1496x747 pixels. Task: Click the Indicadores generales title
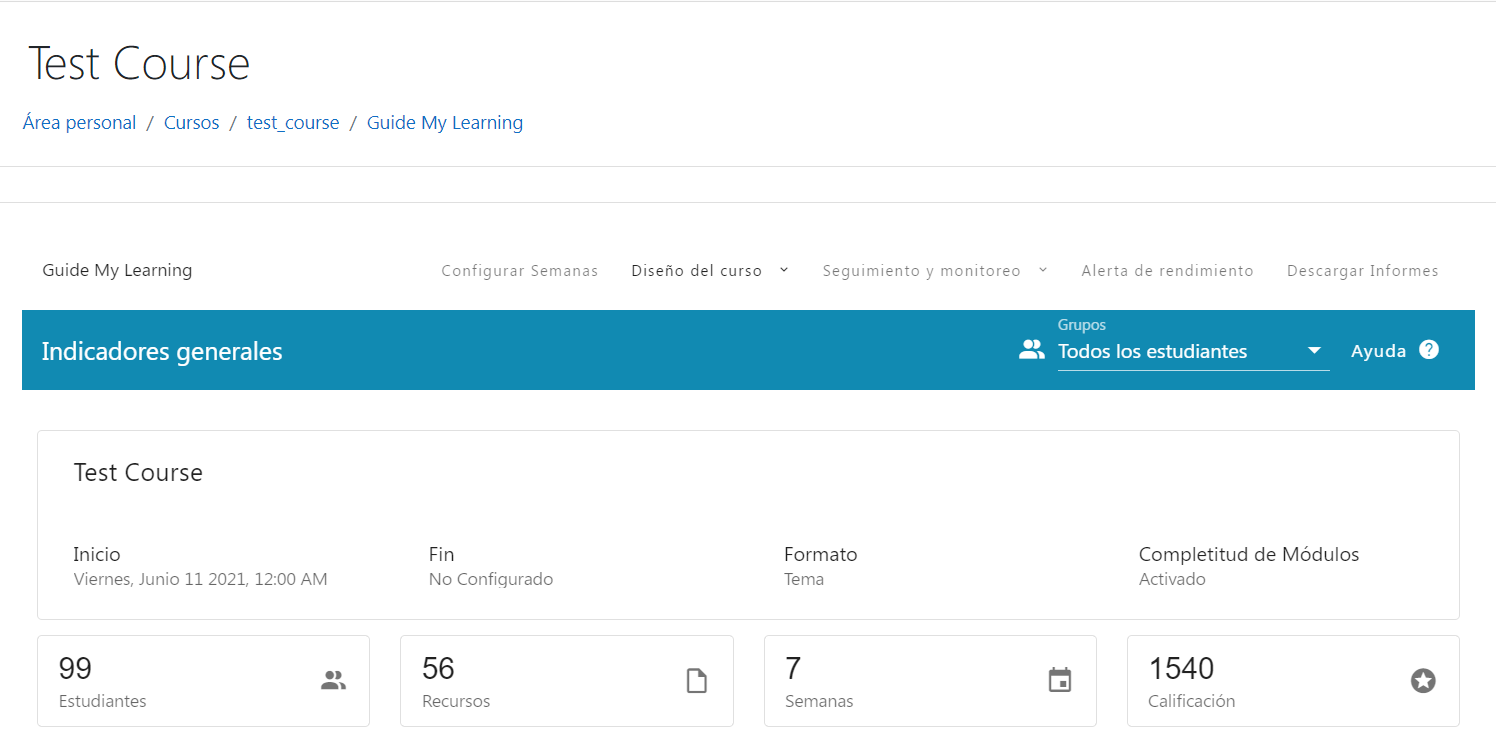tap(162, 352)
